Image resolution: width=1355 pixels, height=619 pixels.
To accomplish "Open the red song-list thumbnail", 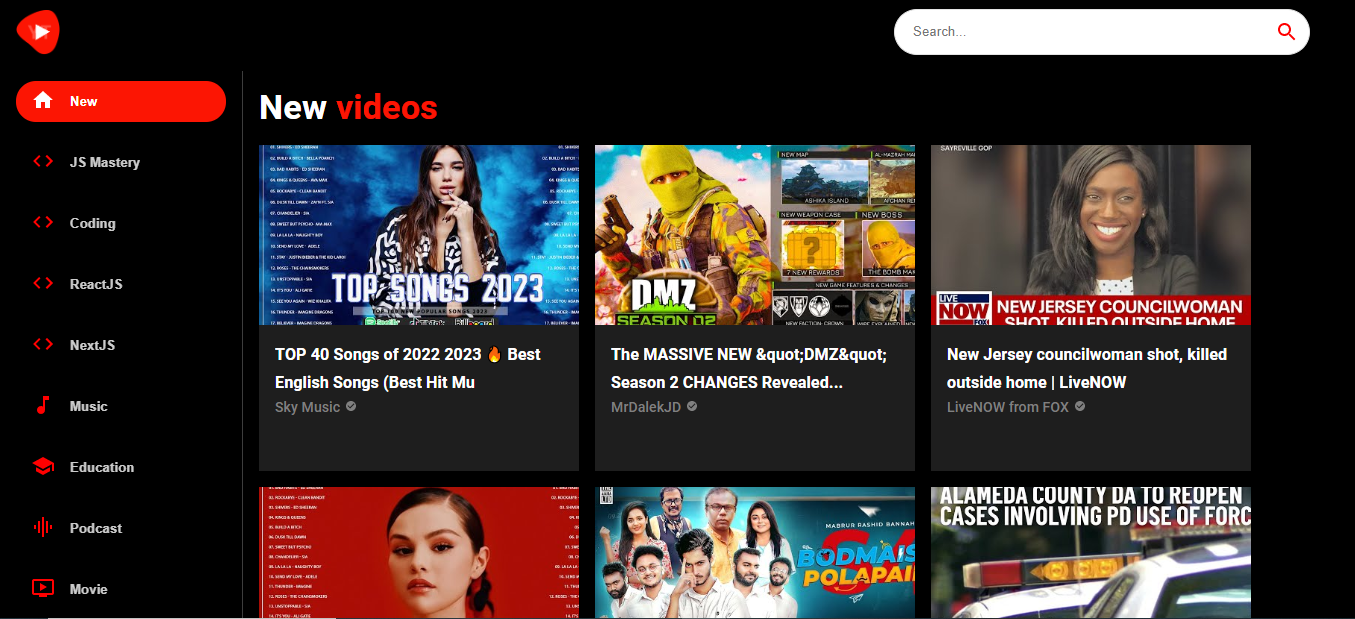I will click(x=419, y=553).
